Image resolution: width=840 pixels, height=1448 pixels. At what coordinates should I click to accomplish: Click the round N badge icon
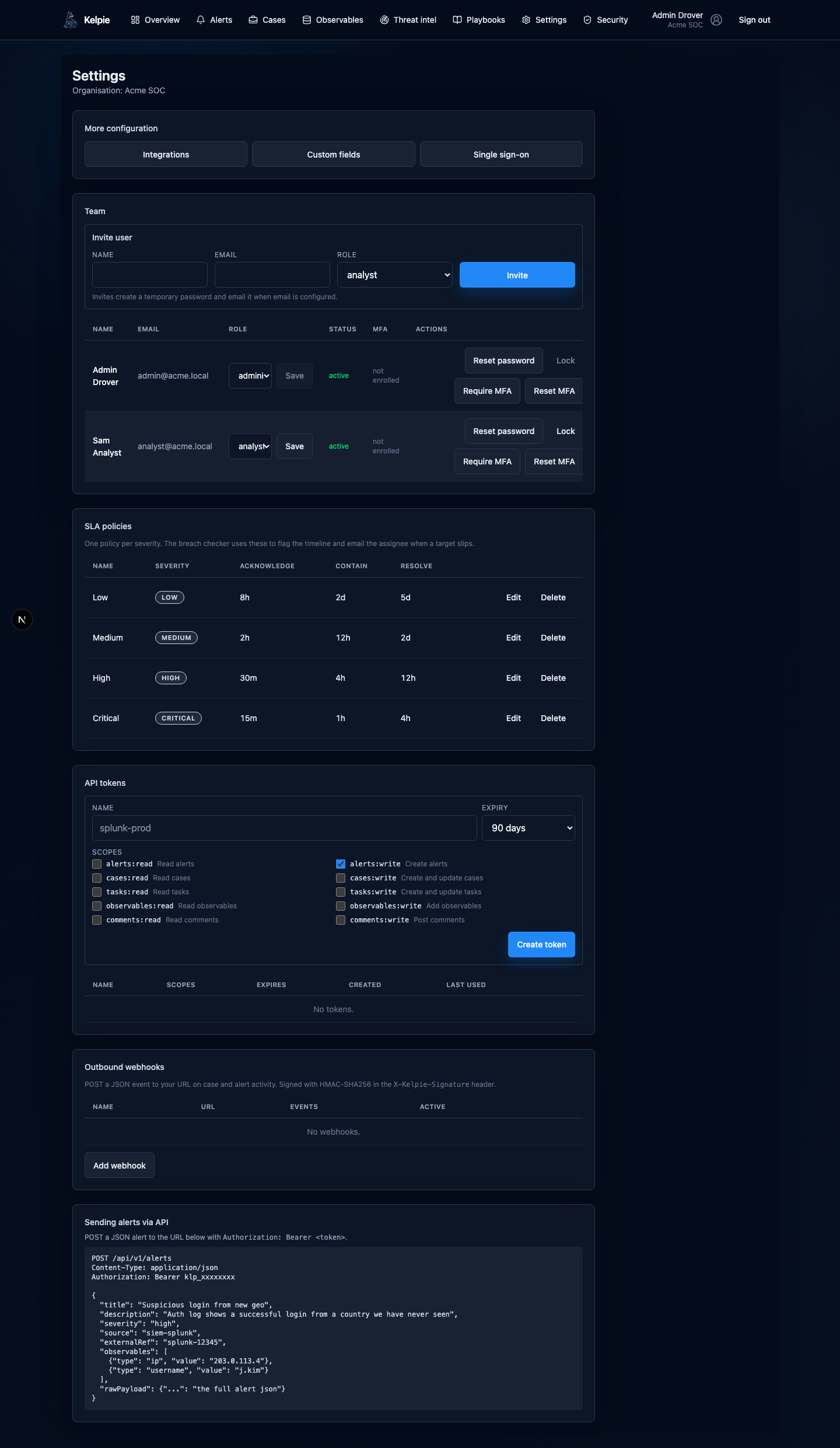pyautogui.click(x=22, y=620)
